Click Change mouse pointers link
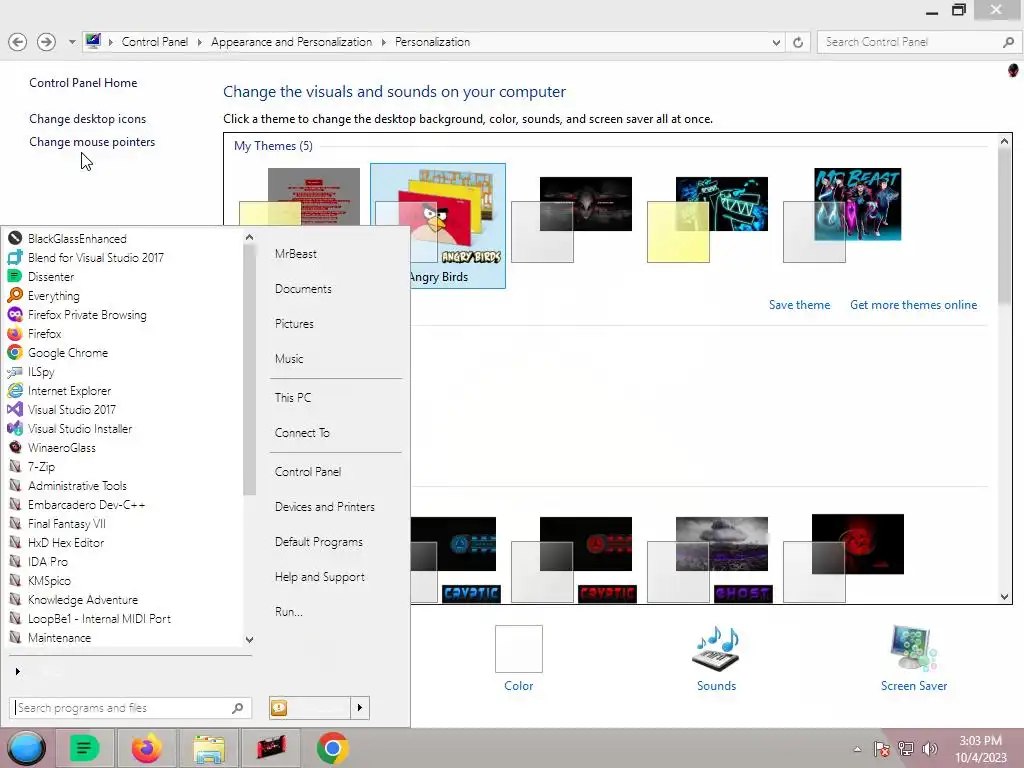The image size is (1024, 768). click(x=92, y=141)
